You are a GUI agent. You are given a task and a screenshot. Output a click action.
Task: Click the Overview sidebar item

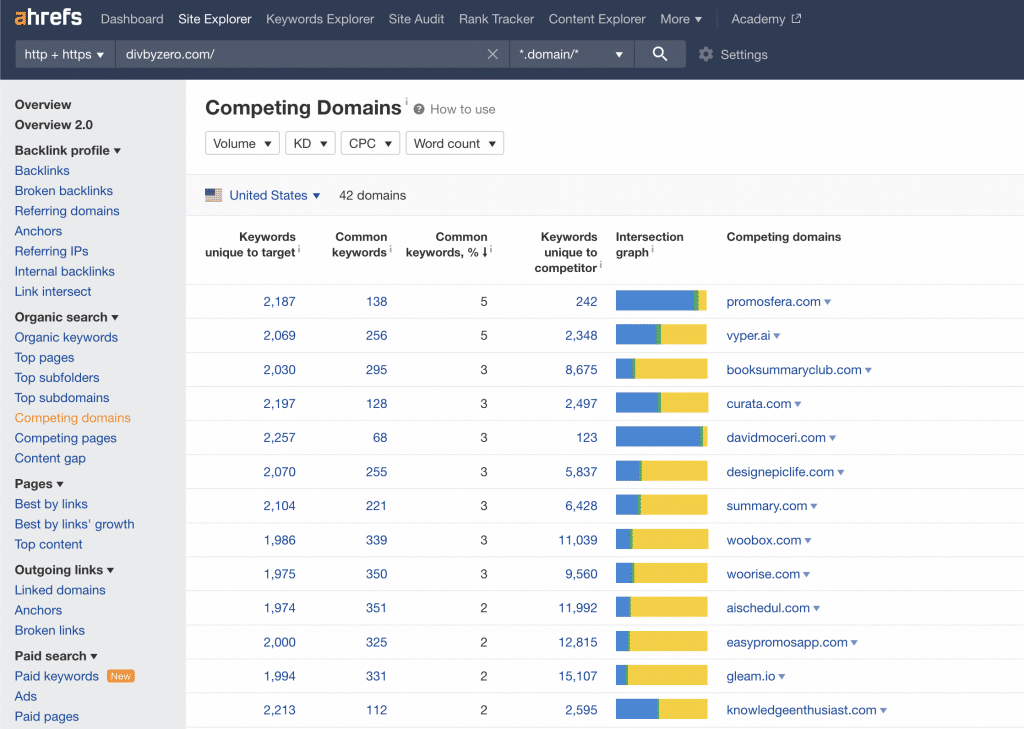[43, 105]
